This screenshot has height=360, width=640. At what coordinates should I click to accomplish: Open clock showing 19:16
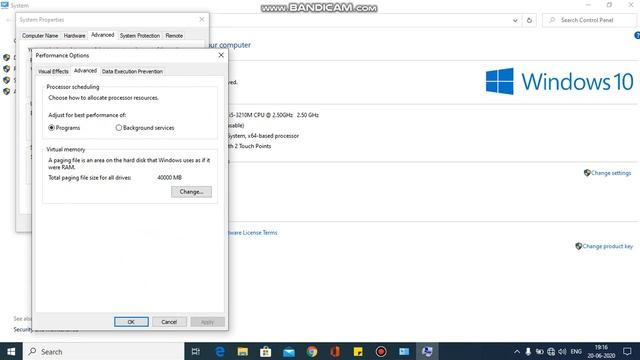(601, 351)
